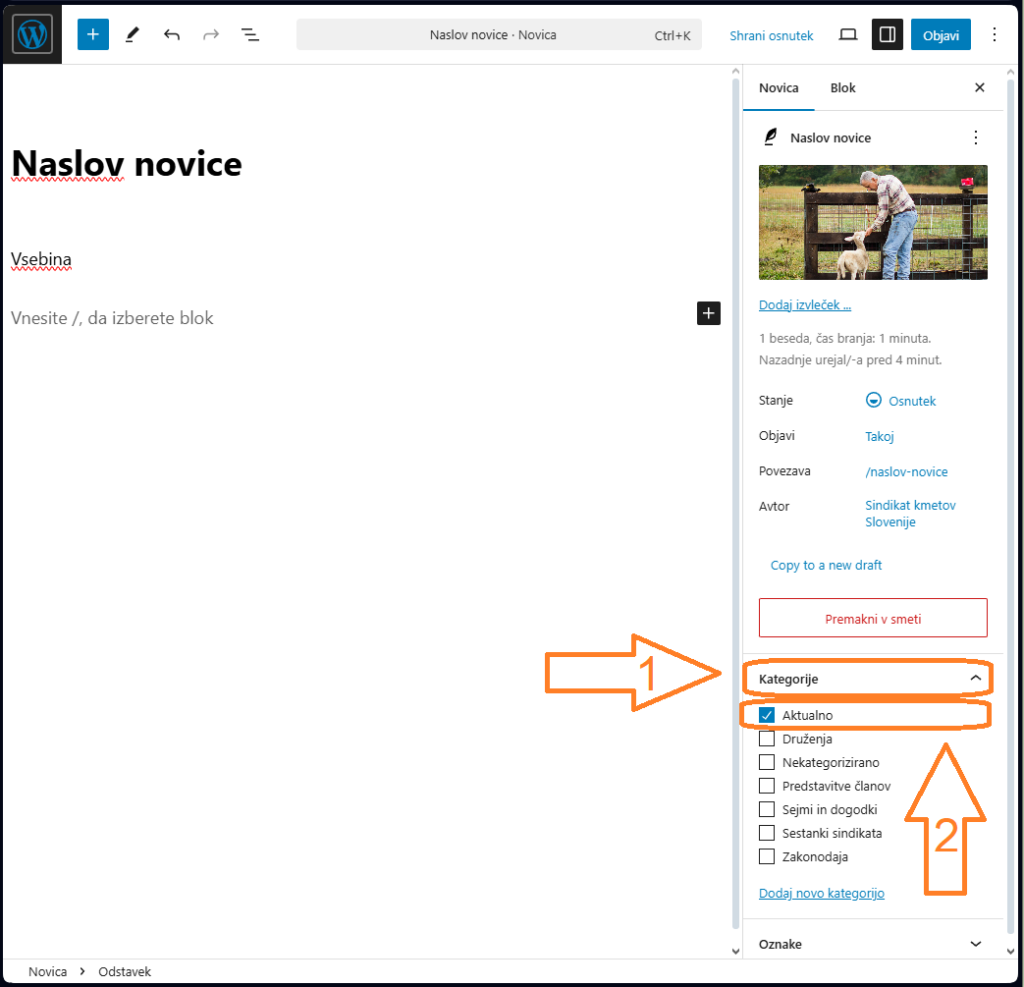
Task: Click the black add block button in editor
Action: pos(708,314)
